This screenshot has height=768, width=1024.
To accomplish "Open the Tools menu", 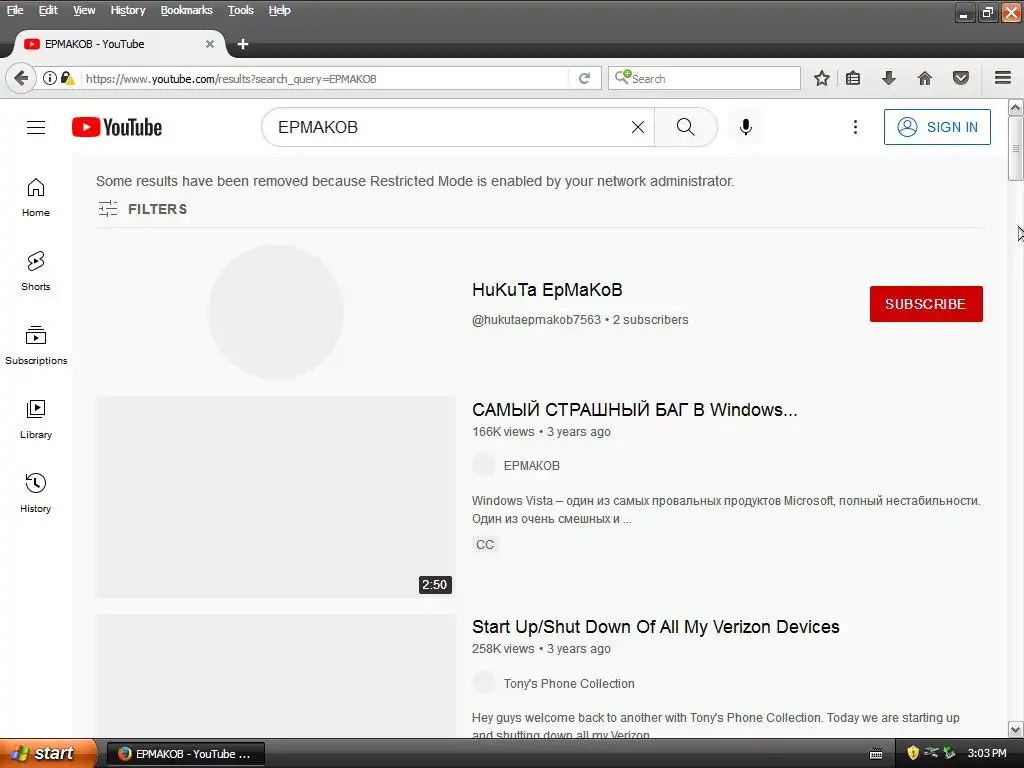I will point(240,10).
